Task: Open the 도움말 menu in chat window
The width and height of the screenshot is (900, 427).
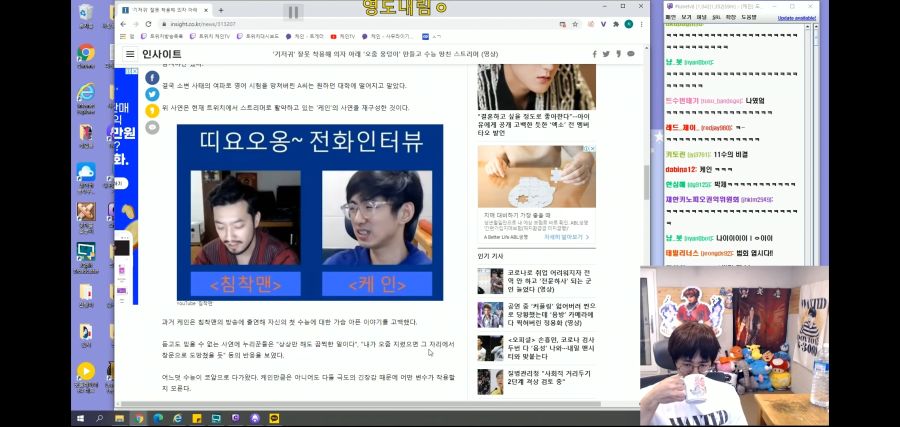Action: click(x=748, y=18)
